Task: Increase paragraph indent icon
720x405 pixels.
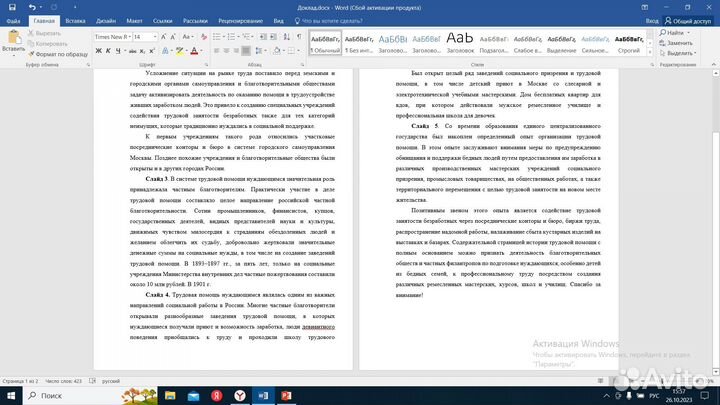Action: tap(273, 37)
